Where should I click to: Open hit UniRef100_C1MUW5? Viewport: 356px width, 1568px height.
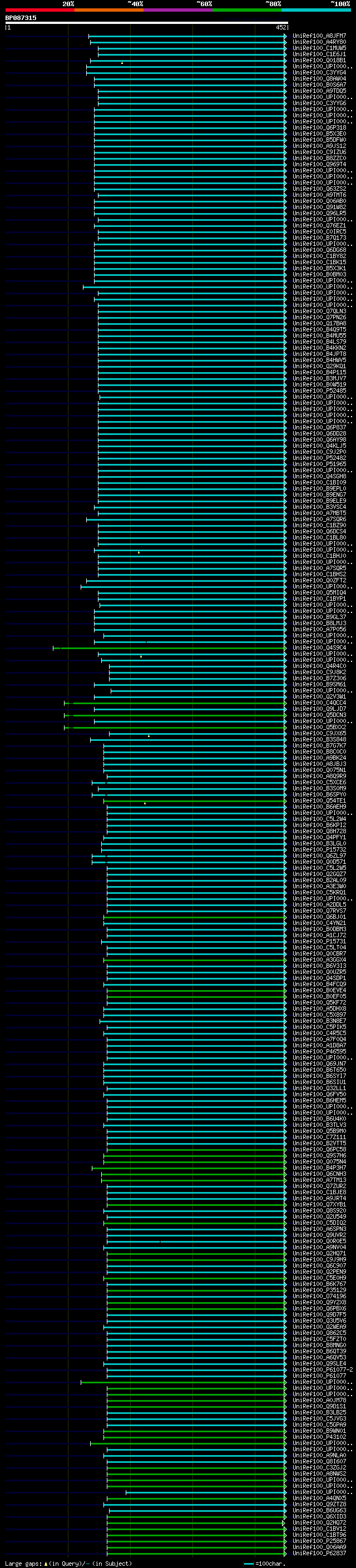319,48
